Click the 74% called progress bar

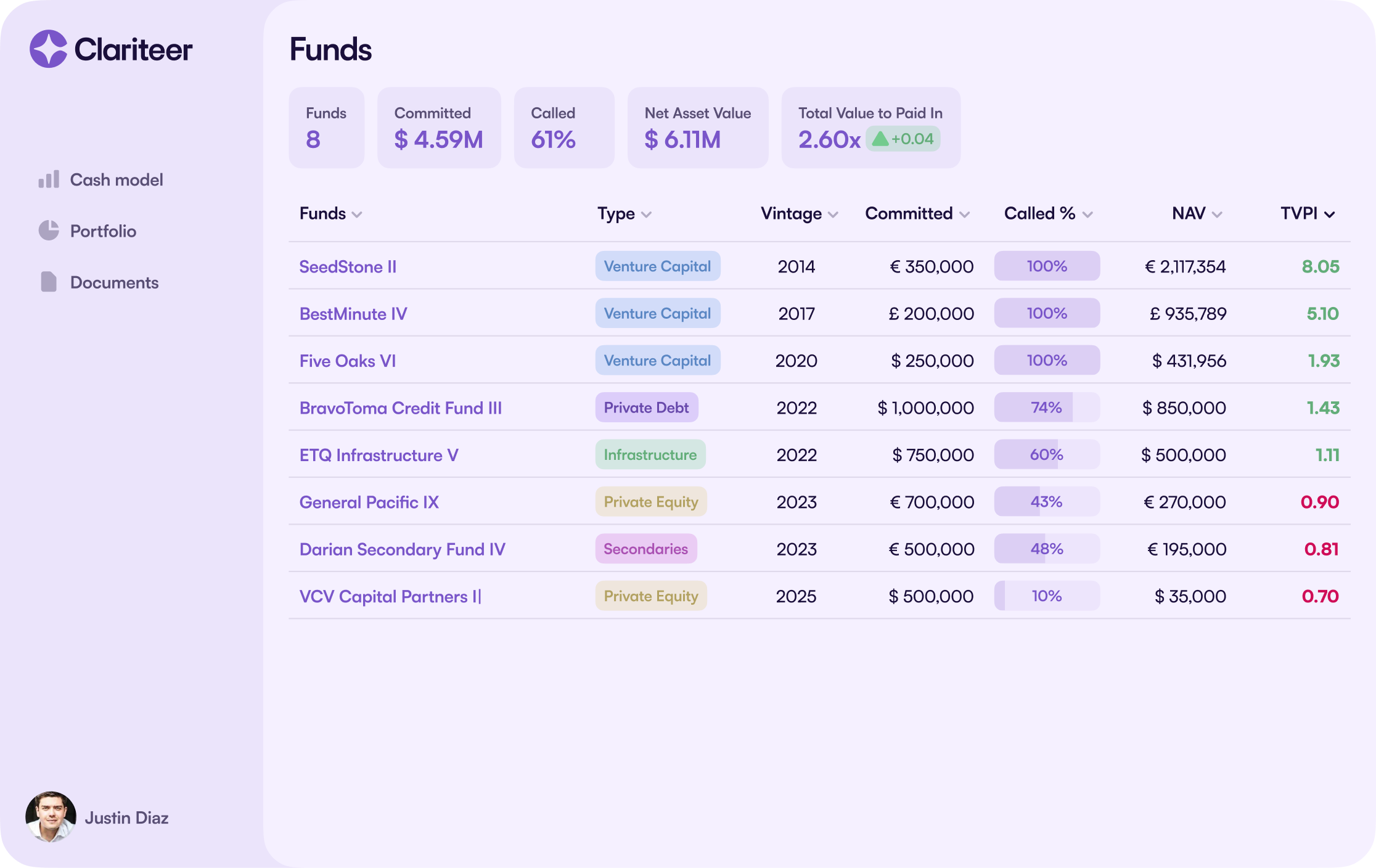coord(1047,407)
